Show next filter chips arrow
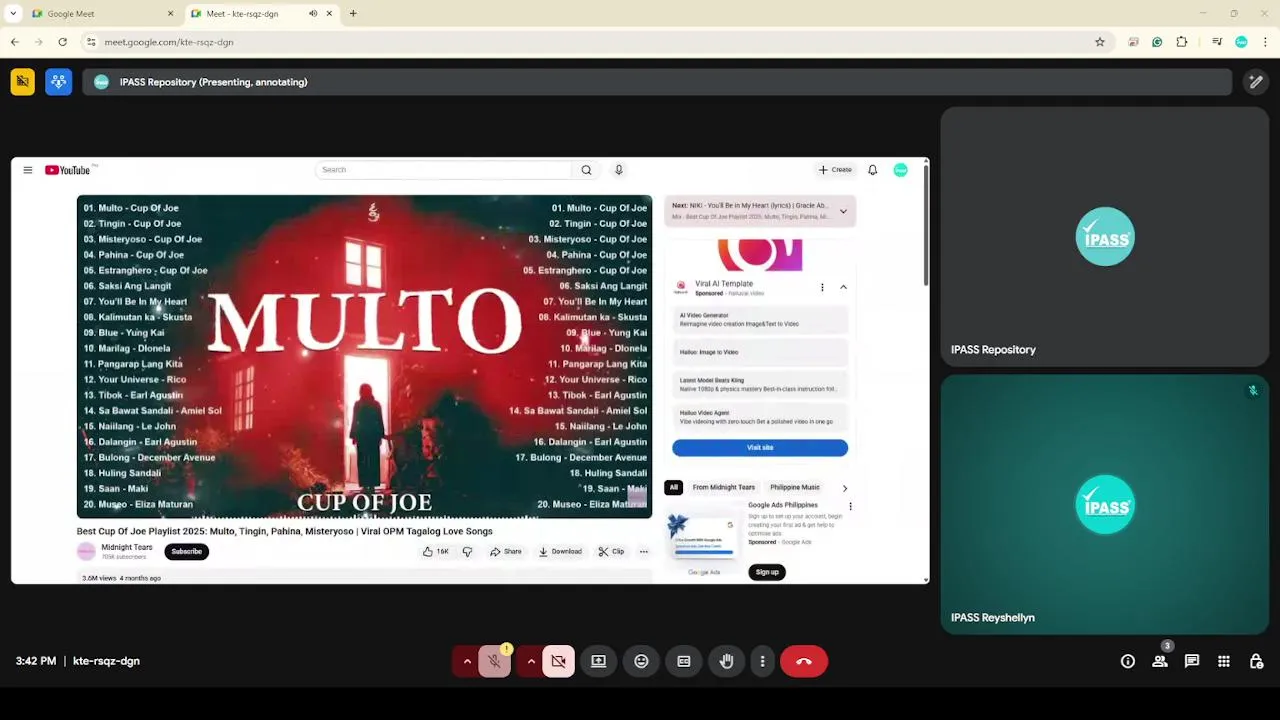This screenshot has height=720, width=1280. point(845,488)
